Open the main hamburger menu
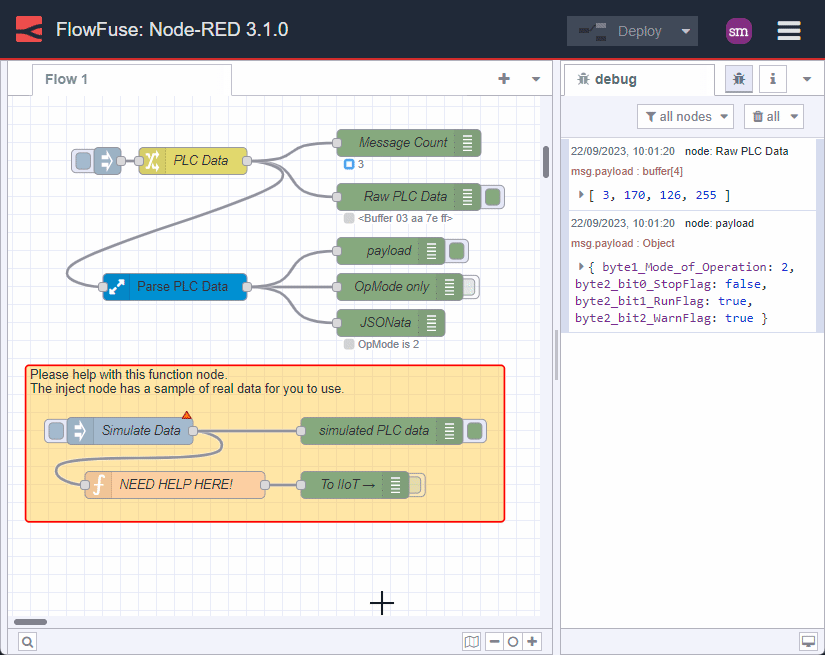Image resolution: width=825 pixels, height=655 pixels. coord(789,31)
